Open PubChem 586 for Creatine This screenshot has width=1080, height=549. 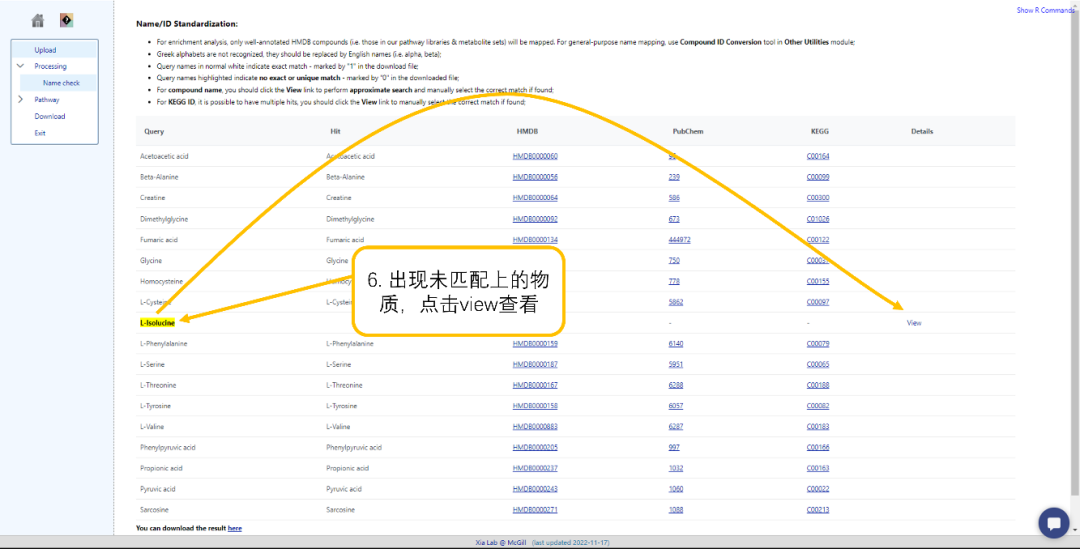click(x=674, y=198)
